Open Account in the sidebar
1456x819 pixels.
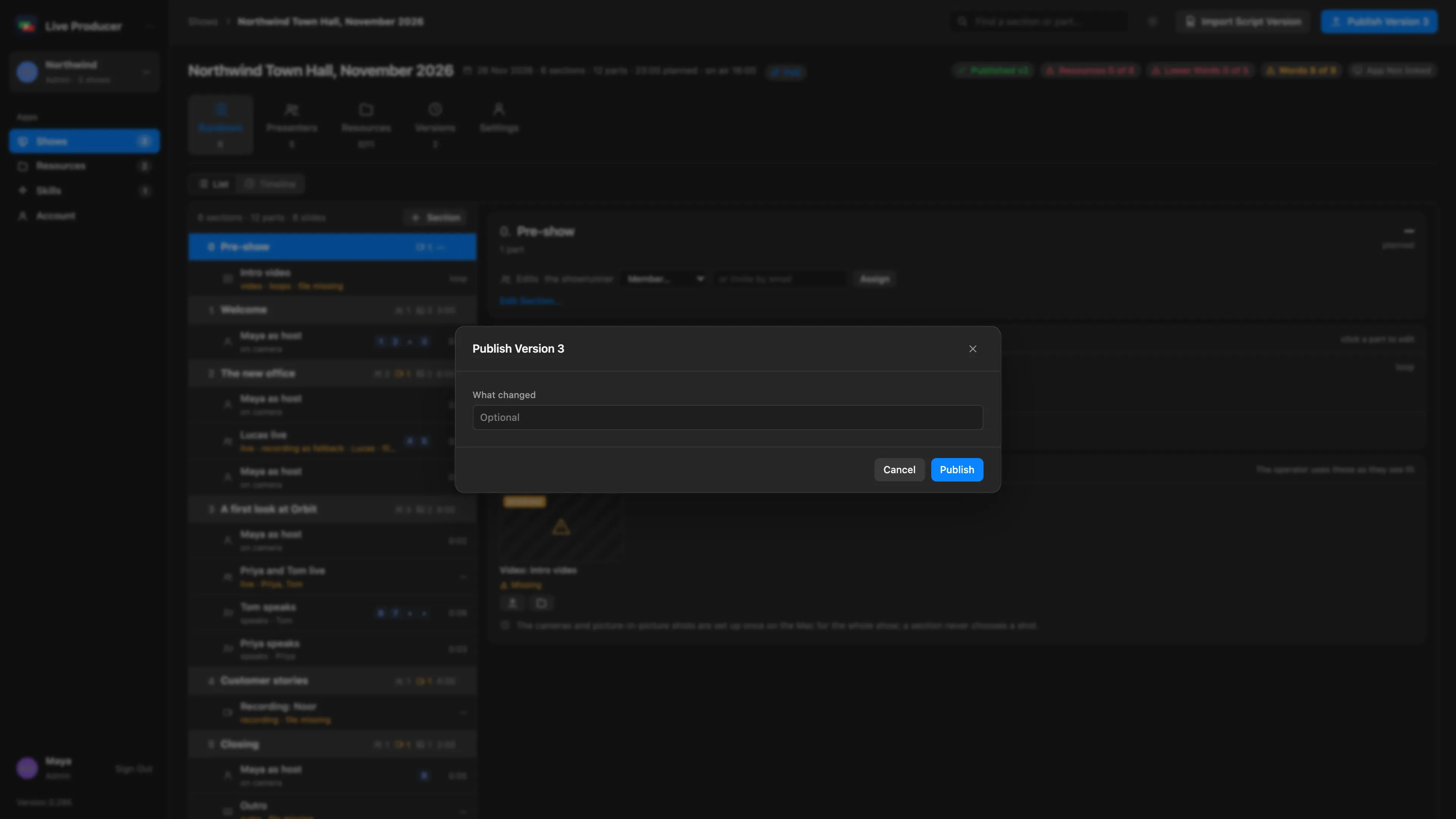84,216
